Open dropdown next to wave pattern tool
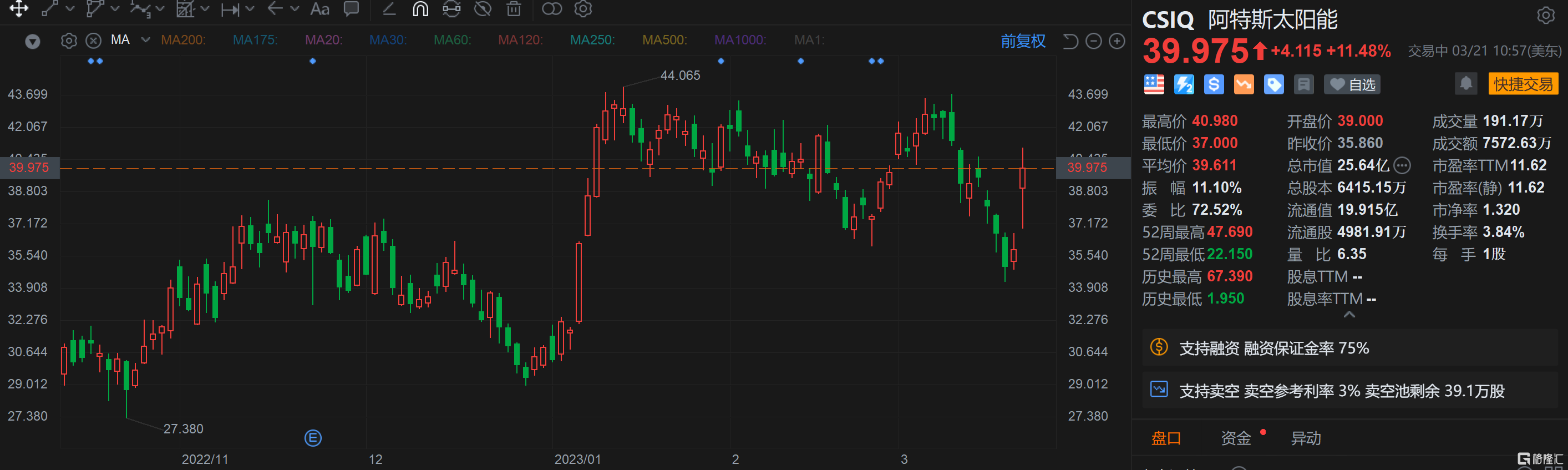Image resolution: width=1568 pixels, height=470 pixels. [160, 8]
